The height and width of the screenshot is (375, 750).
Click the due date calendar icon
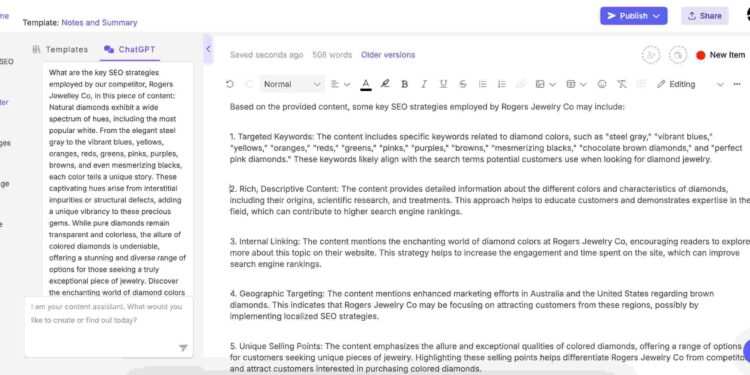click(x=678, y=55)
